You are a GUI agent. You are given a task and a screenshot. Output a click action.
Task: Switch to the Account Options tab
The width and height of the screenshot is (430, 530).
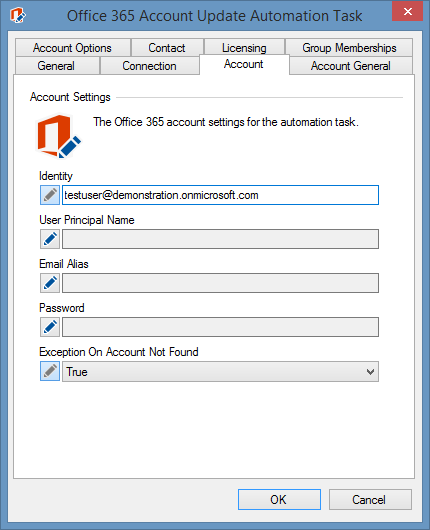tap(72, 48)
